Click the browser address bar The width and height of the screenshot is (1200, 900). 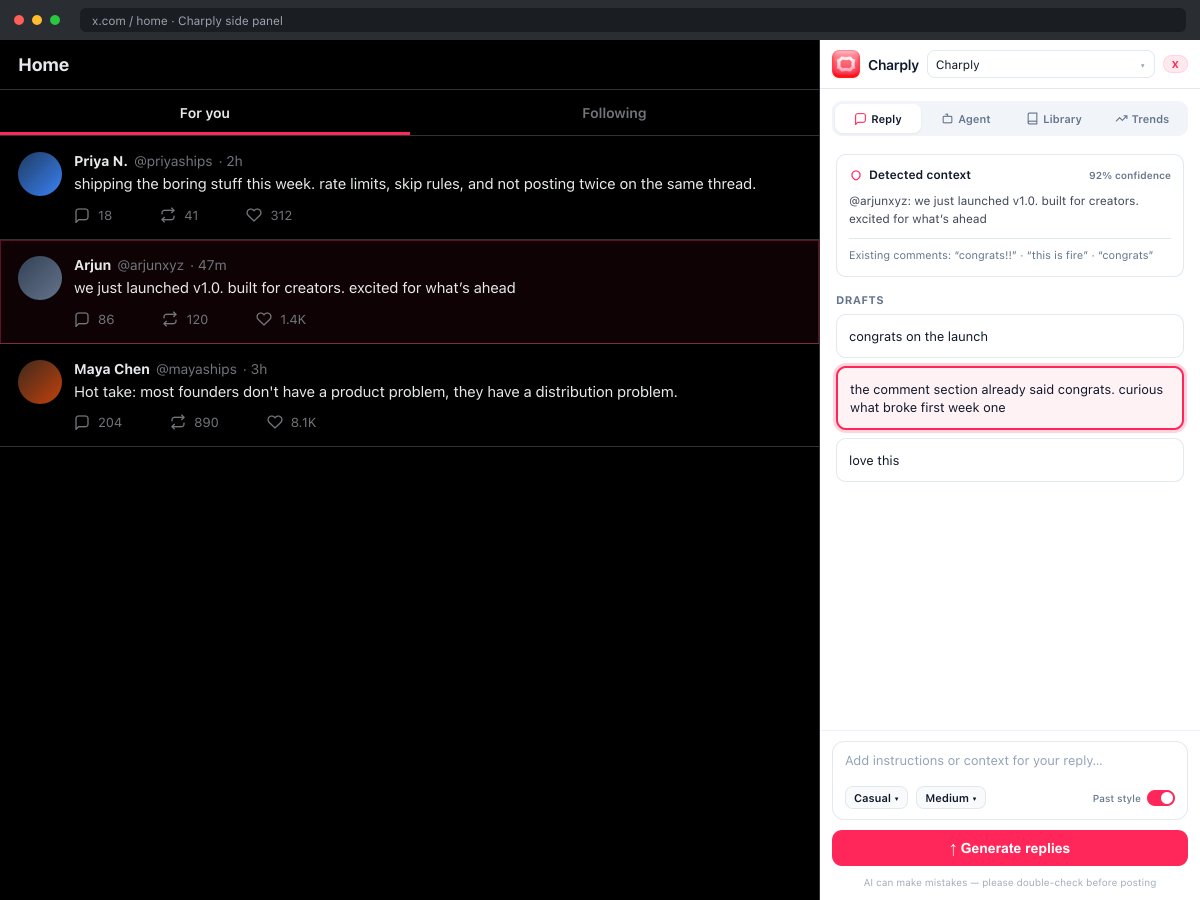pos(632,20)
